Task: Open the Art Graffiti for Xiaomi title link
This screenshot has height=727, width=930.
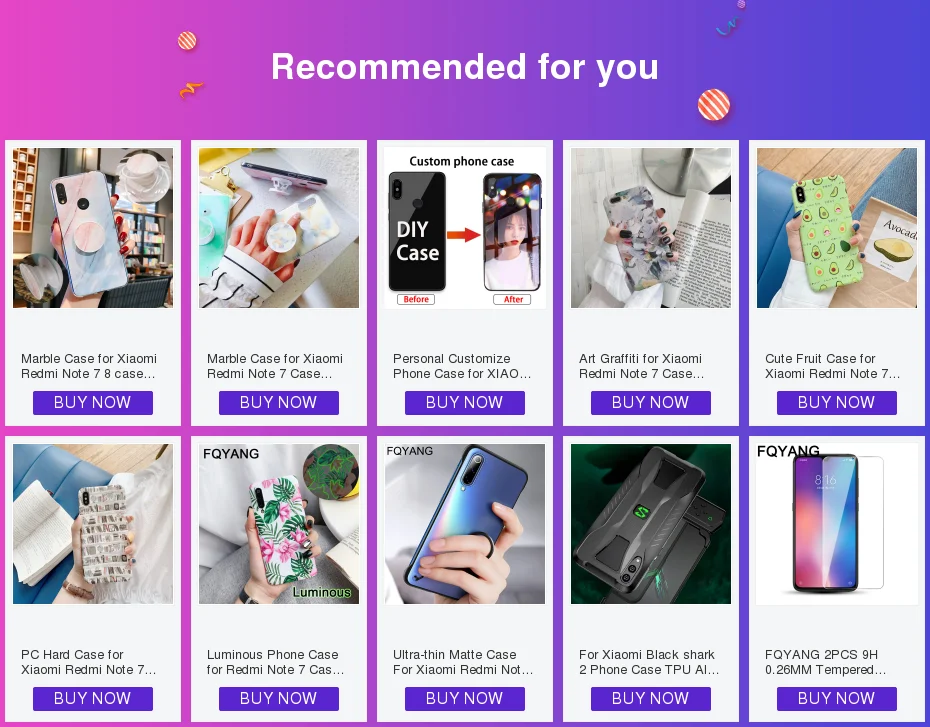Action: pos(641,366)
